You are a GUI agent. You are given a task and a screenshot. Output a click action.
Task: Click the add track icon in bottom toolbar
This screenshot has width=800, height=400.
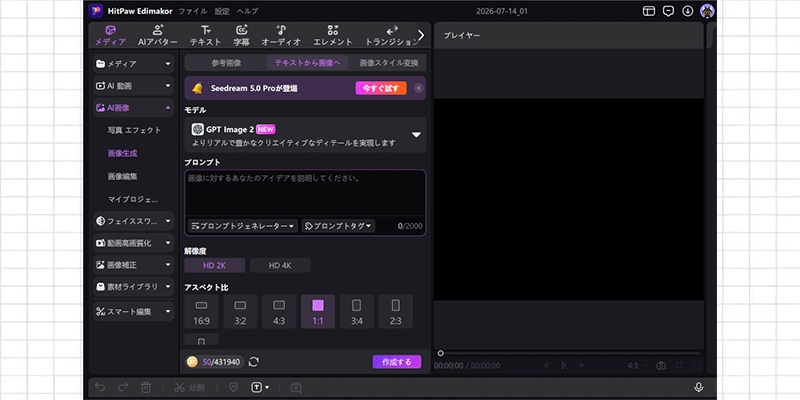(x=296, y=387)
